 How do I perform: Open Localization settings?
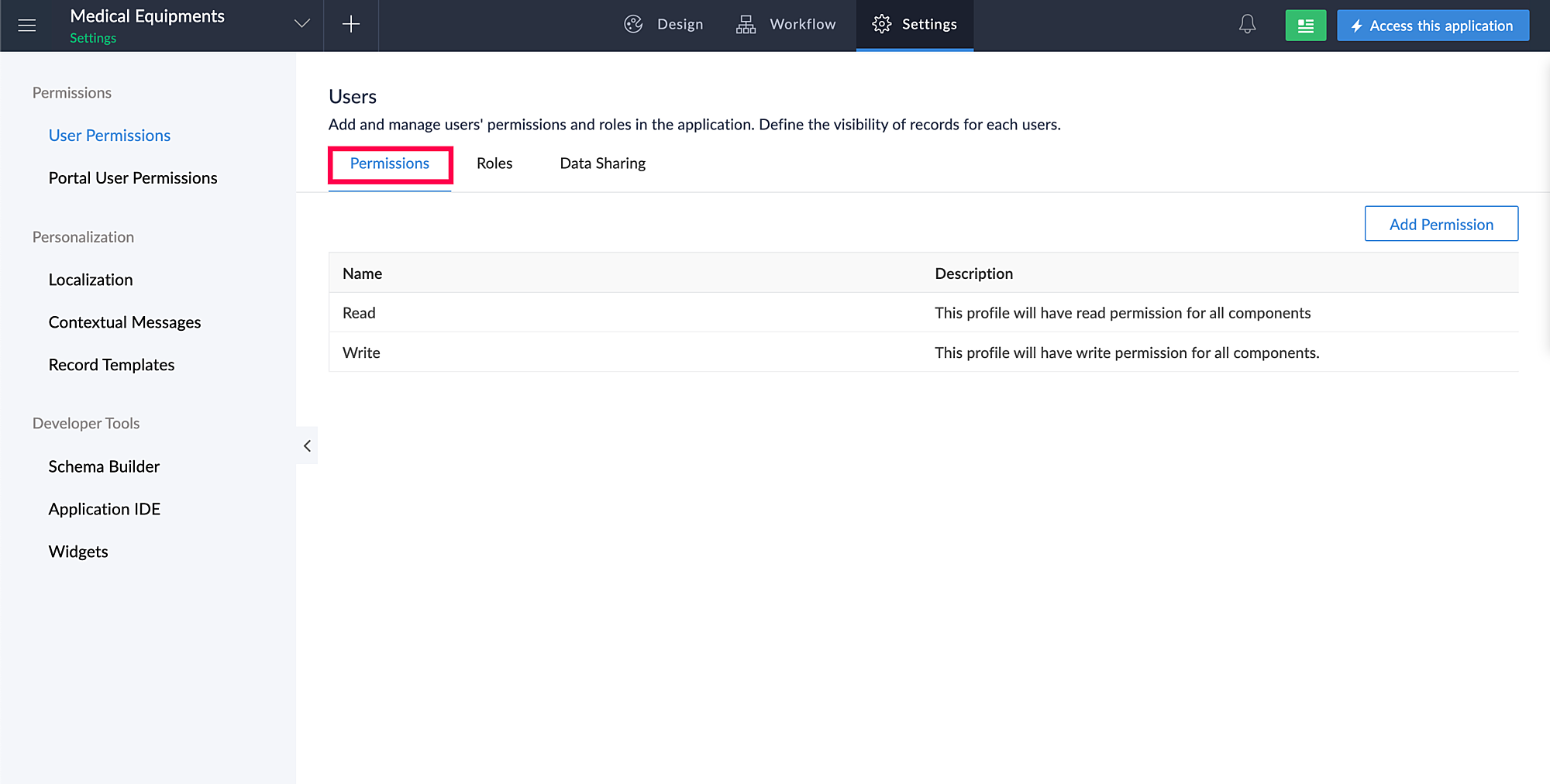(x=91, y=280)
